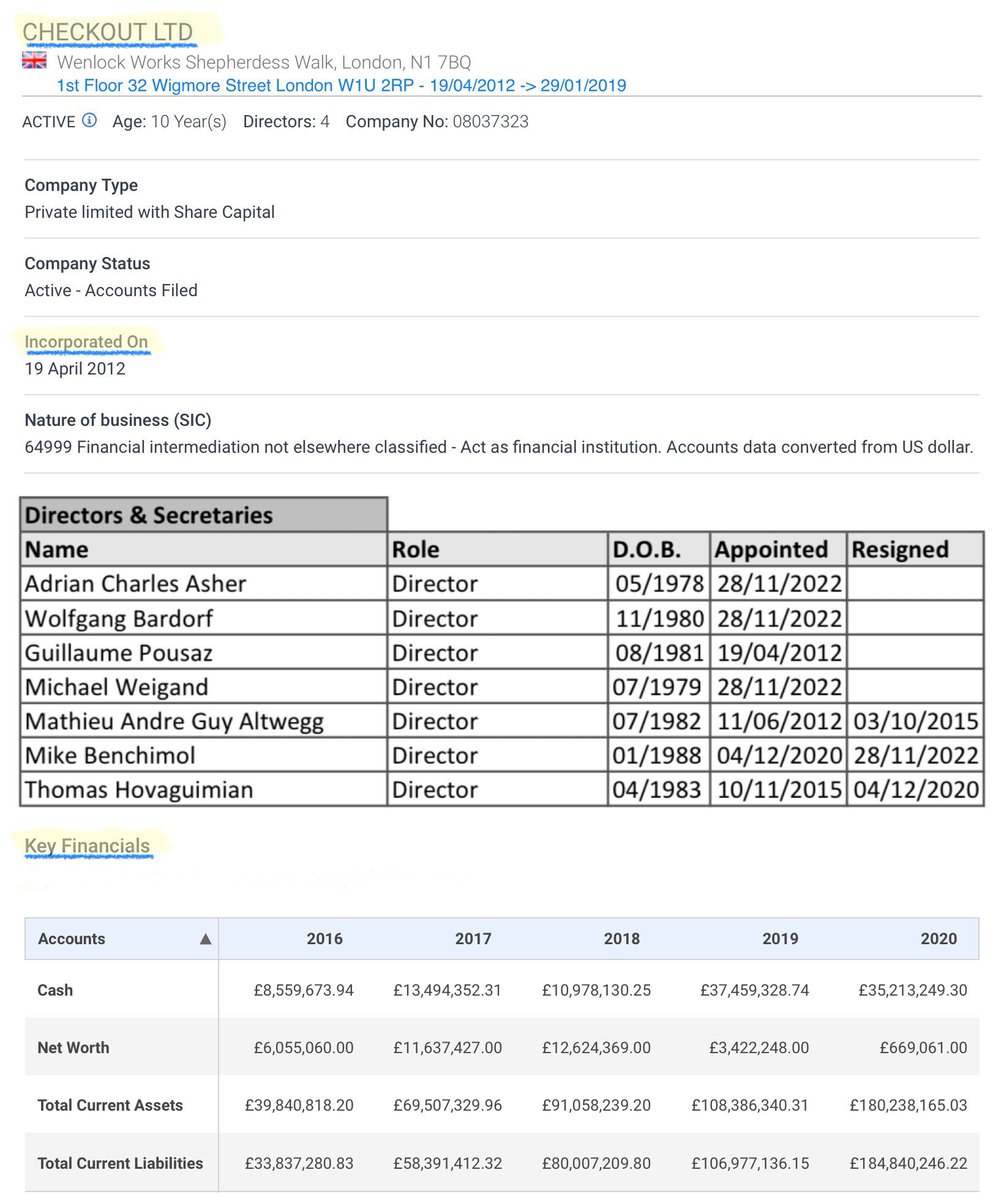Click Wolfgang Bardorf's D.O.B. 11/1980

660,619
